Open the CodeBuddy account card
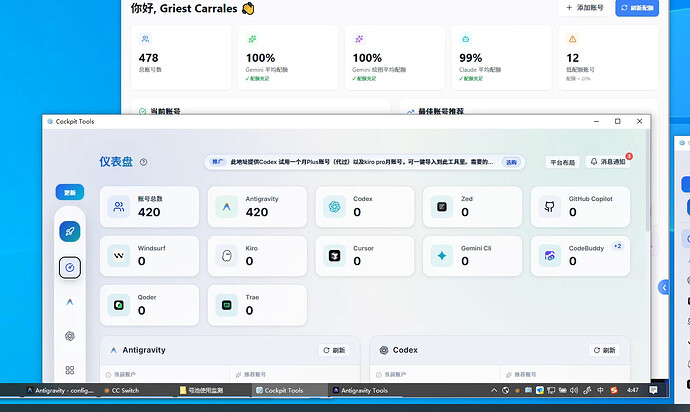 click(x=580, y=256)
